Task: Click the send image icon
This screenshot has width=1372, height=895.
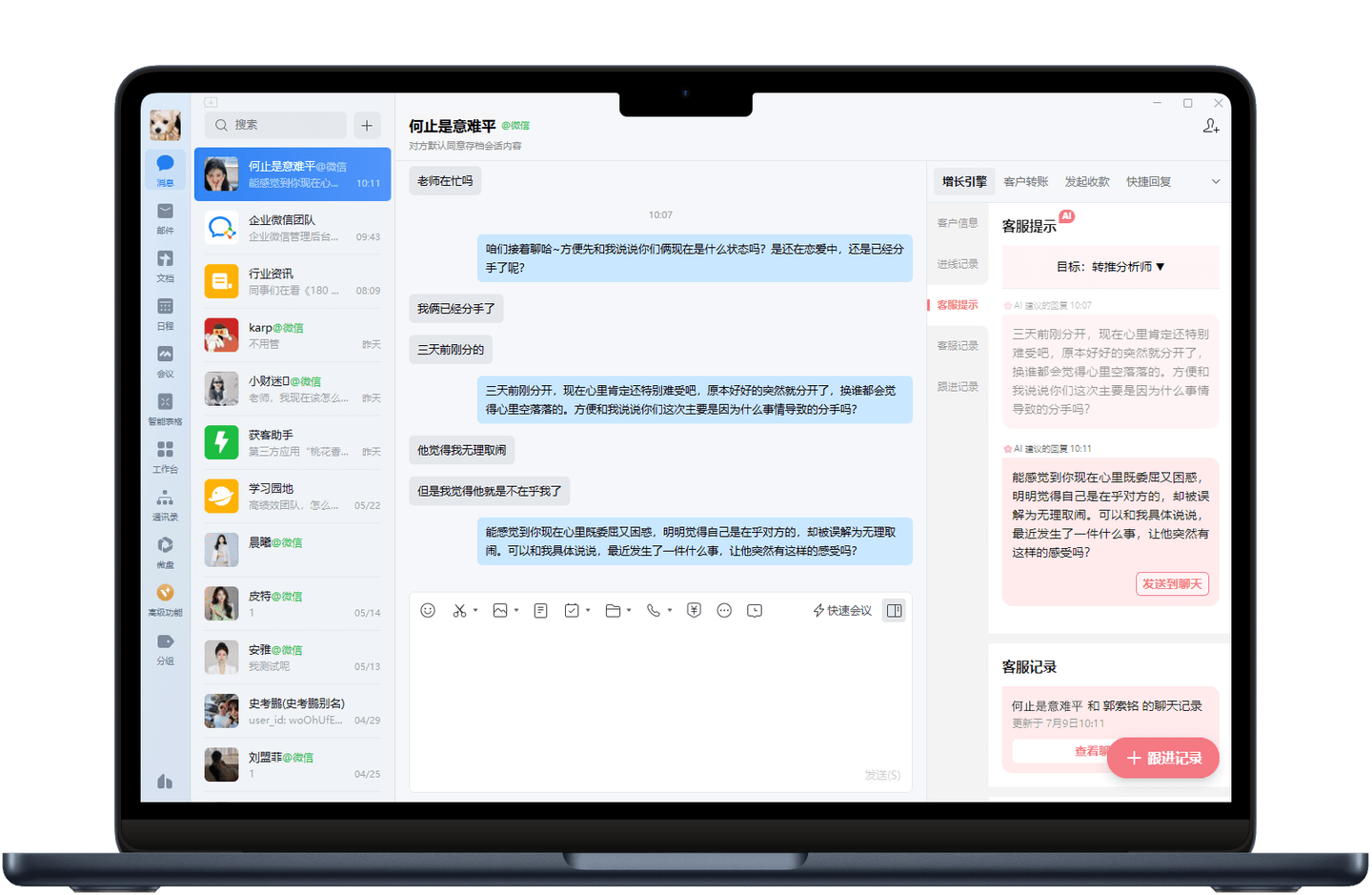Action: (x=500, y=610)
